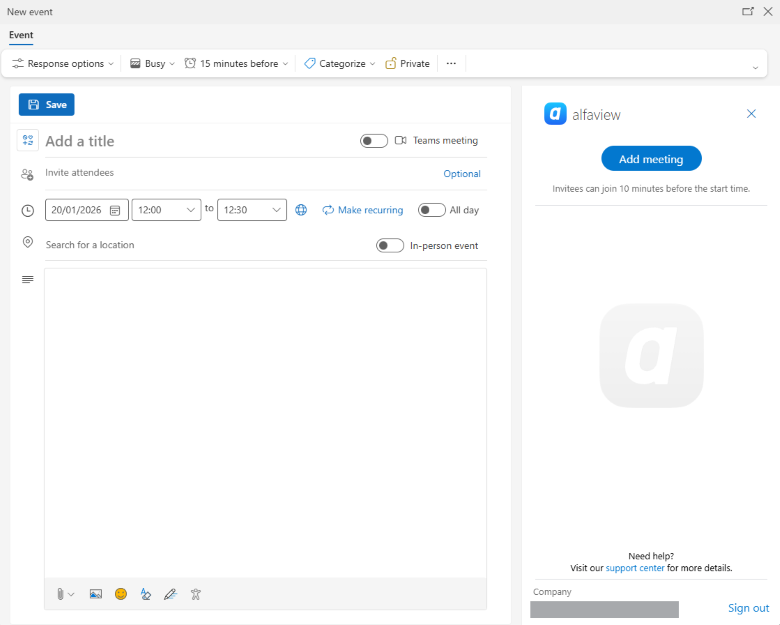Click the alfaview Add meeting button
The image size is (780, 625).
click(651, 159)
